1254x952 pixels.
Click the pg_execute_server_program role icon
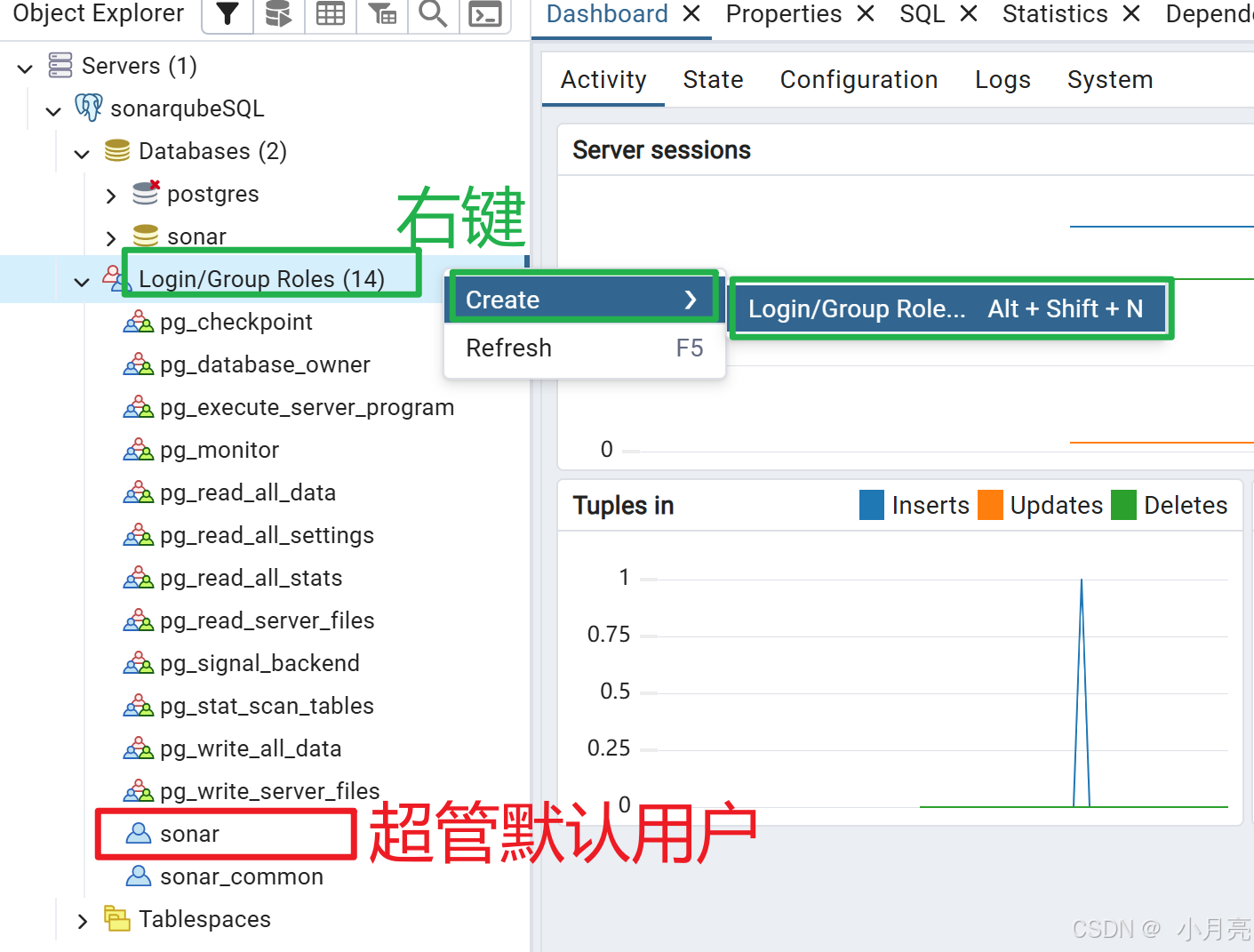(x=139, y=407)
